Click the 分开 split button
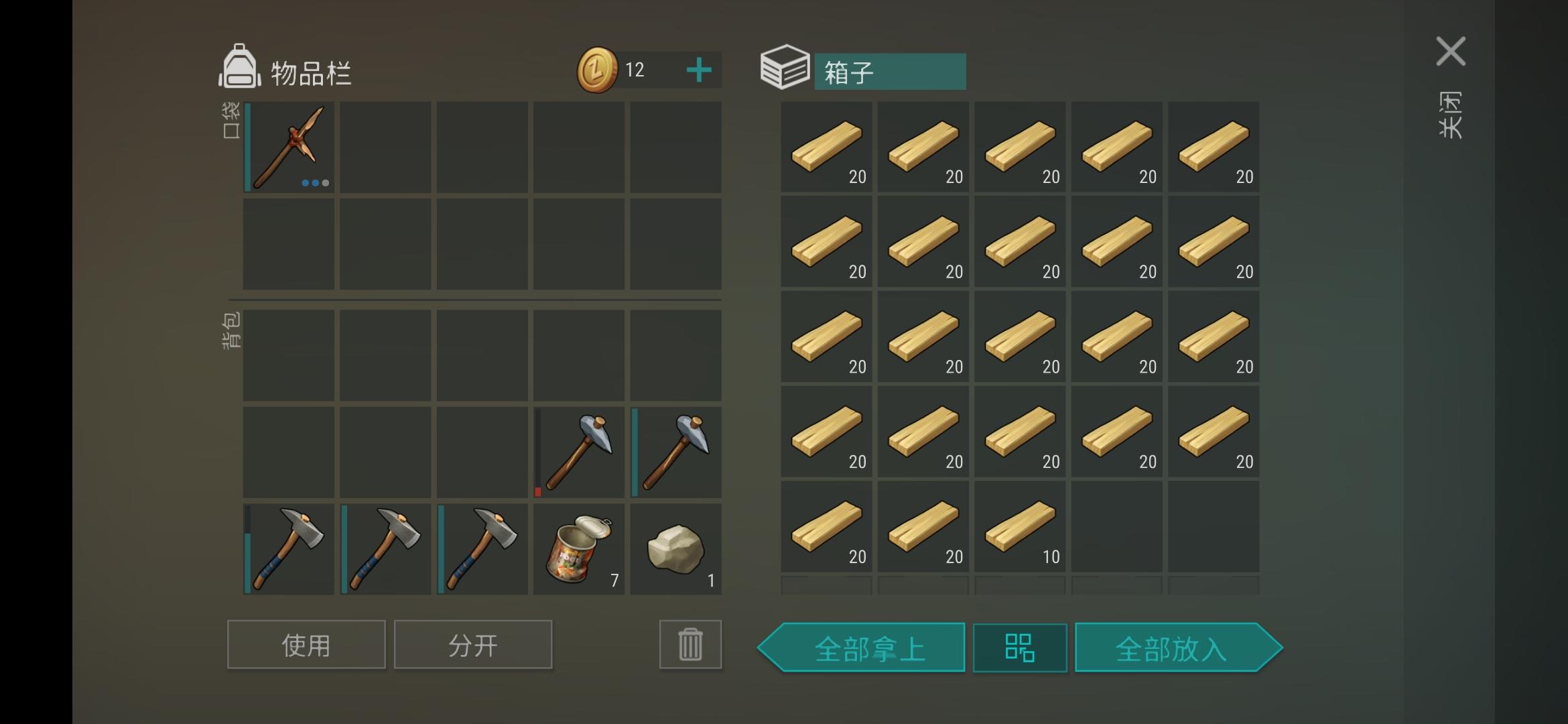 click(x=473, y=644)
